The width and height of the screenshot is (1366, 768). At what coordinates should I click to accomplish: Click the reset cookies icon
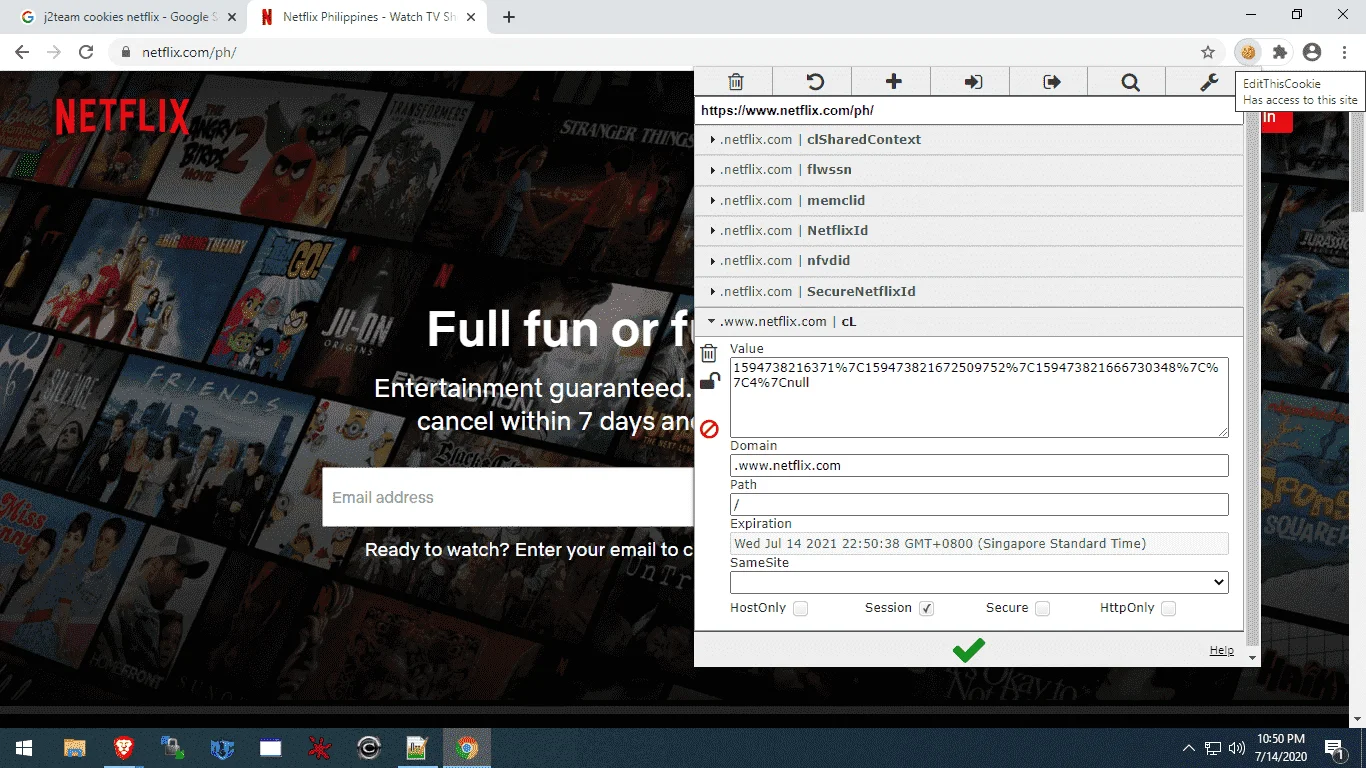(x=814, y=82)
